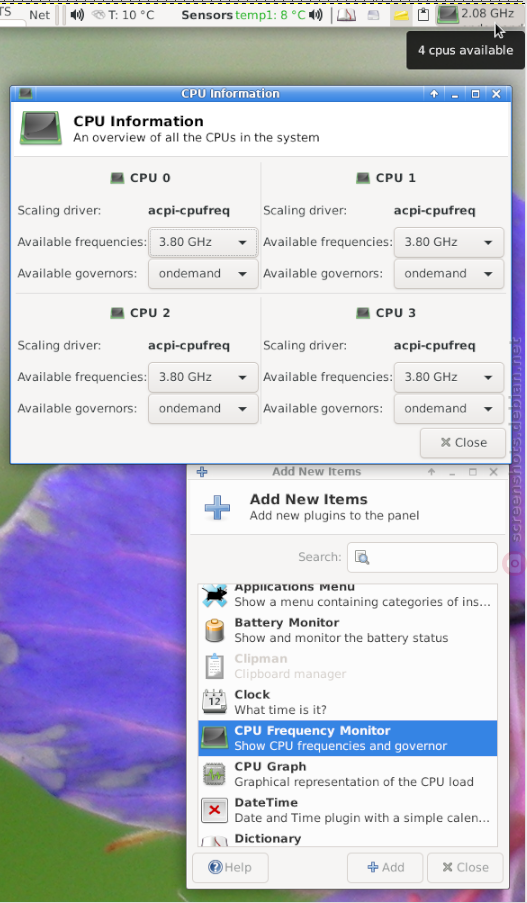Click the maximize button of CPU Information window
Image resolution: width=527 pixels, height=903 pixels.
(475, 94)
